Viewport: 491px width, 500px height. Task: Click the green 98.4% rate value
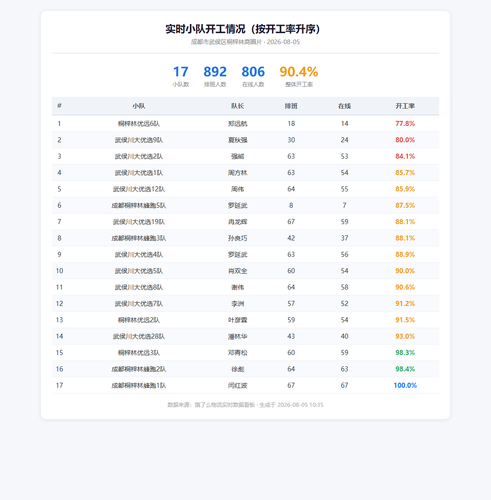coord(405,369)
